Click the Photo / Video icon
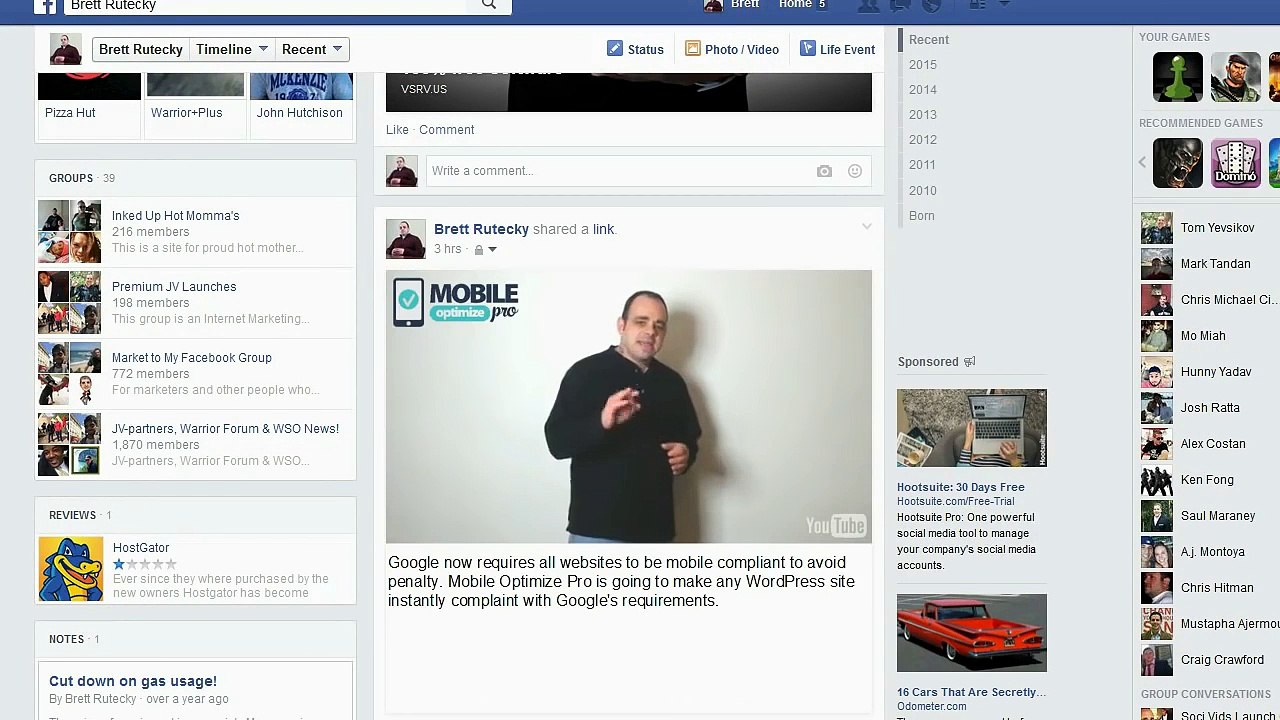 pyautogui.click(x=692, y=48)
